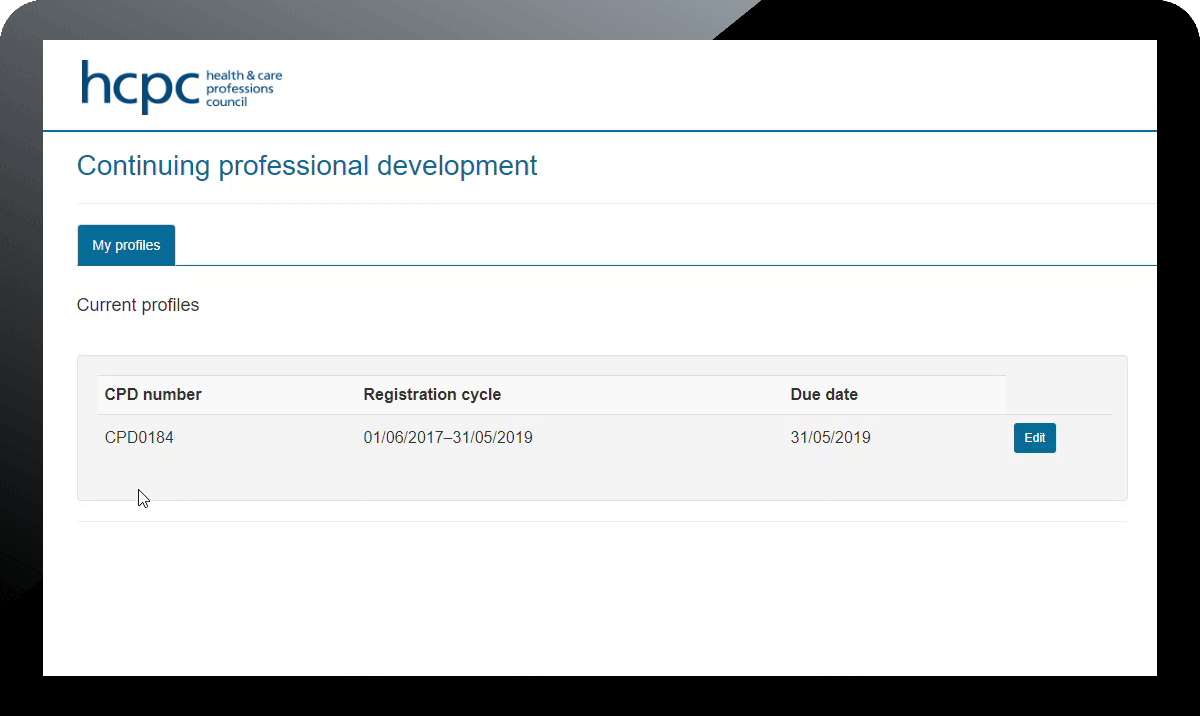Click the health & care professions council text
Image resolution: width=1200 pixels, height=716 pixels.
pyautogui.click(x=244, y=88)
